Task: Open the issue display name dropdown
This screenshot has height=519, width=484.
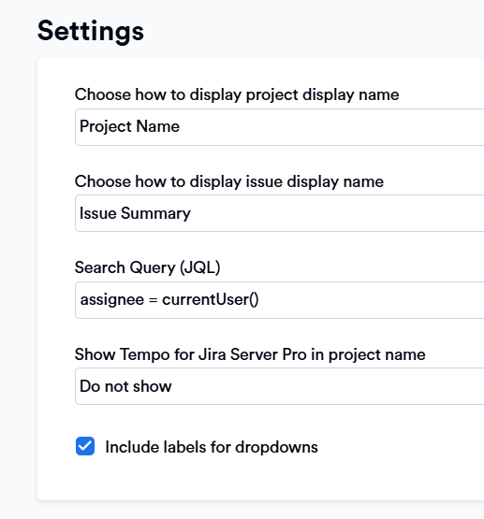Action: click(x=279, y=213)
